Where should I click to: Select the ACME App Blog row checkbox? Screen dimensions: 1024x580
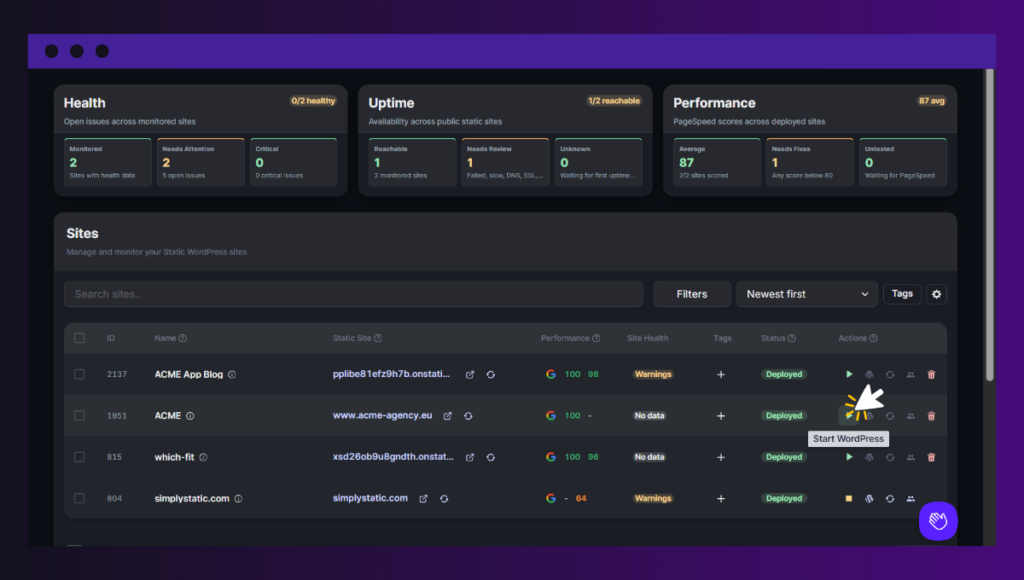(79, 374)
